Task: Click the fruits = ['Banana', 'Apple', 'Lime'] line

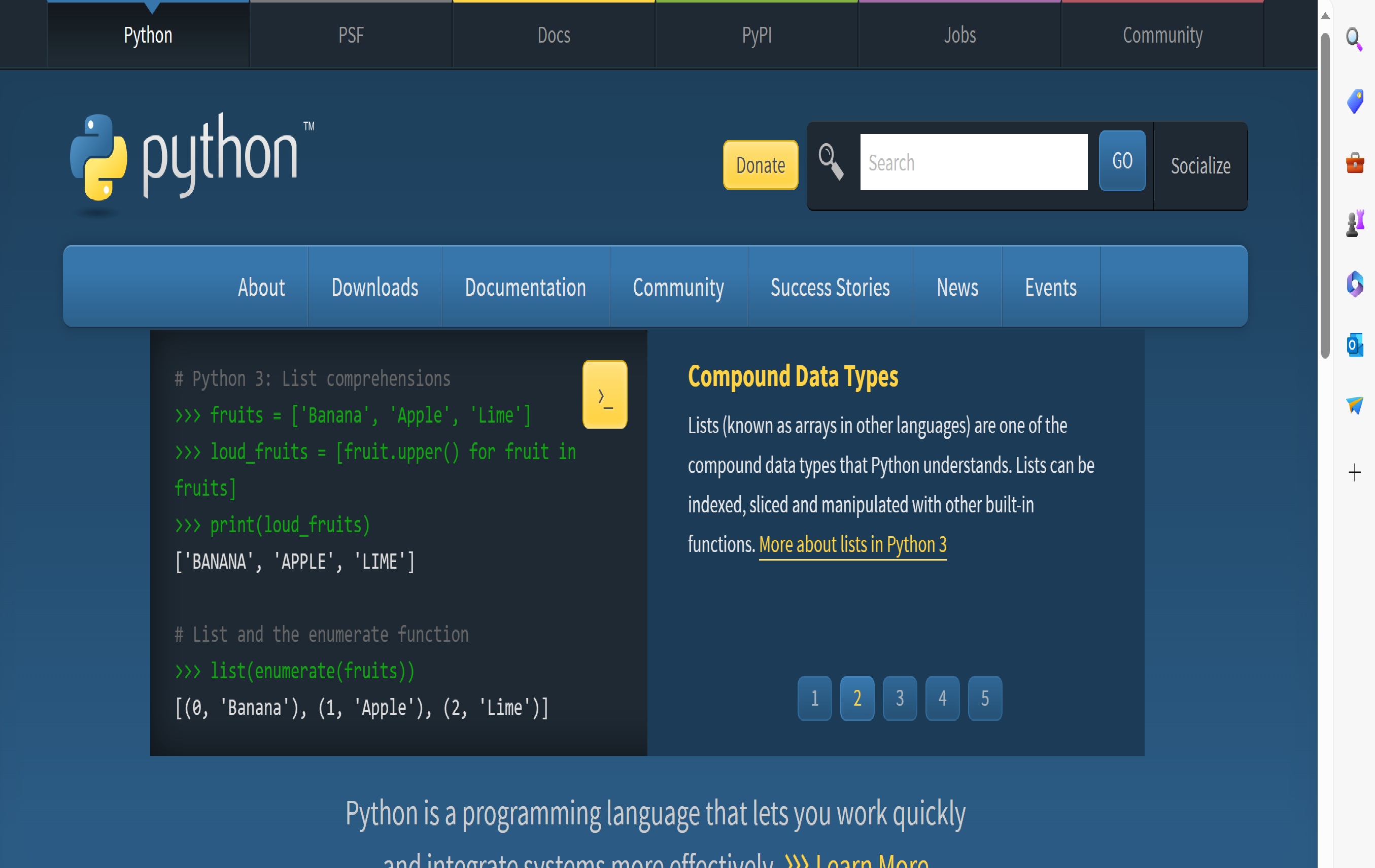Action: click(x=353, y=415)
